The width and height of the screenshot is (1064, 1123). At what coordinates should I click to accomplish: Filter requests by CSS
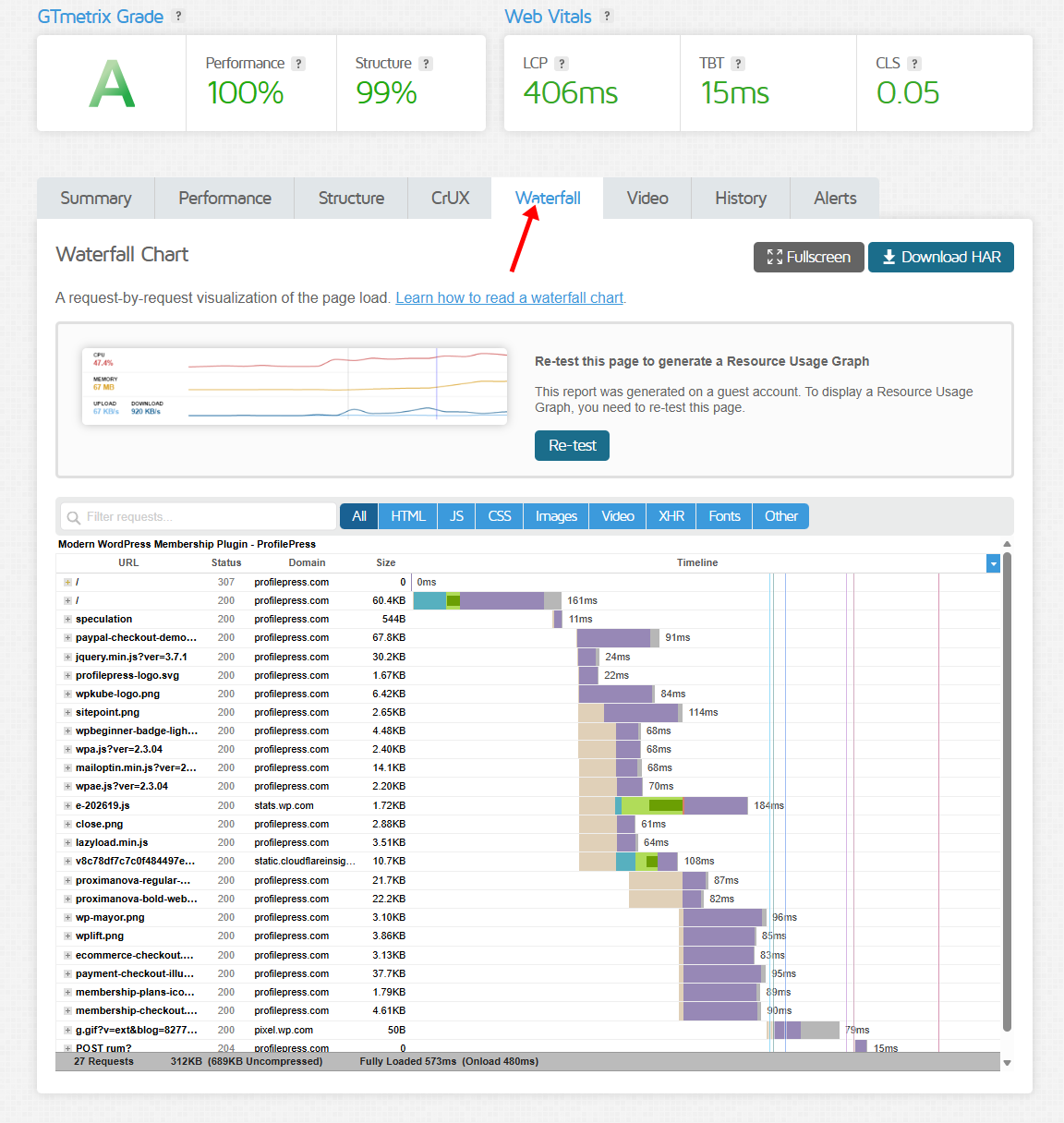500,516
